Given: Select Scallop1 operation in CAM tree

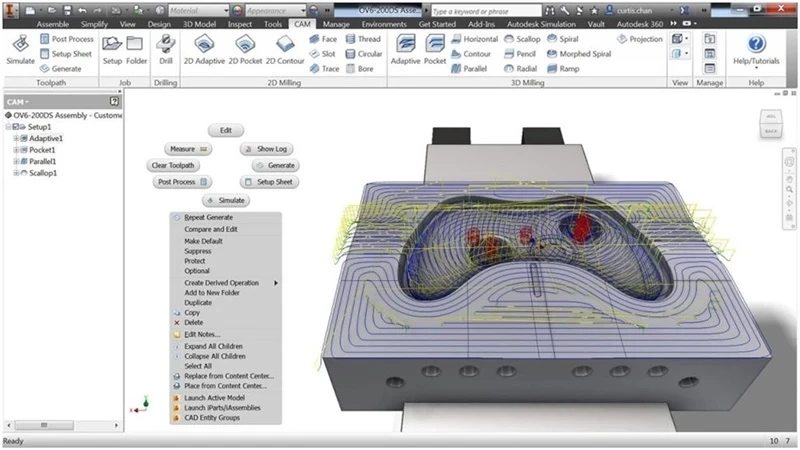Looking at the screenshot, I should 43,173.
